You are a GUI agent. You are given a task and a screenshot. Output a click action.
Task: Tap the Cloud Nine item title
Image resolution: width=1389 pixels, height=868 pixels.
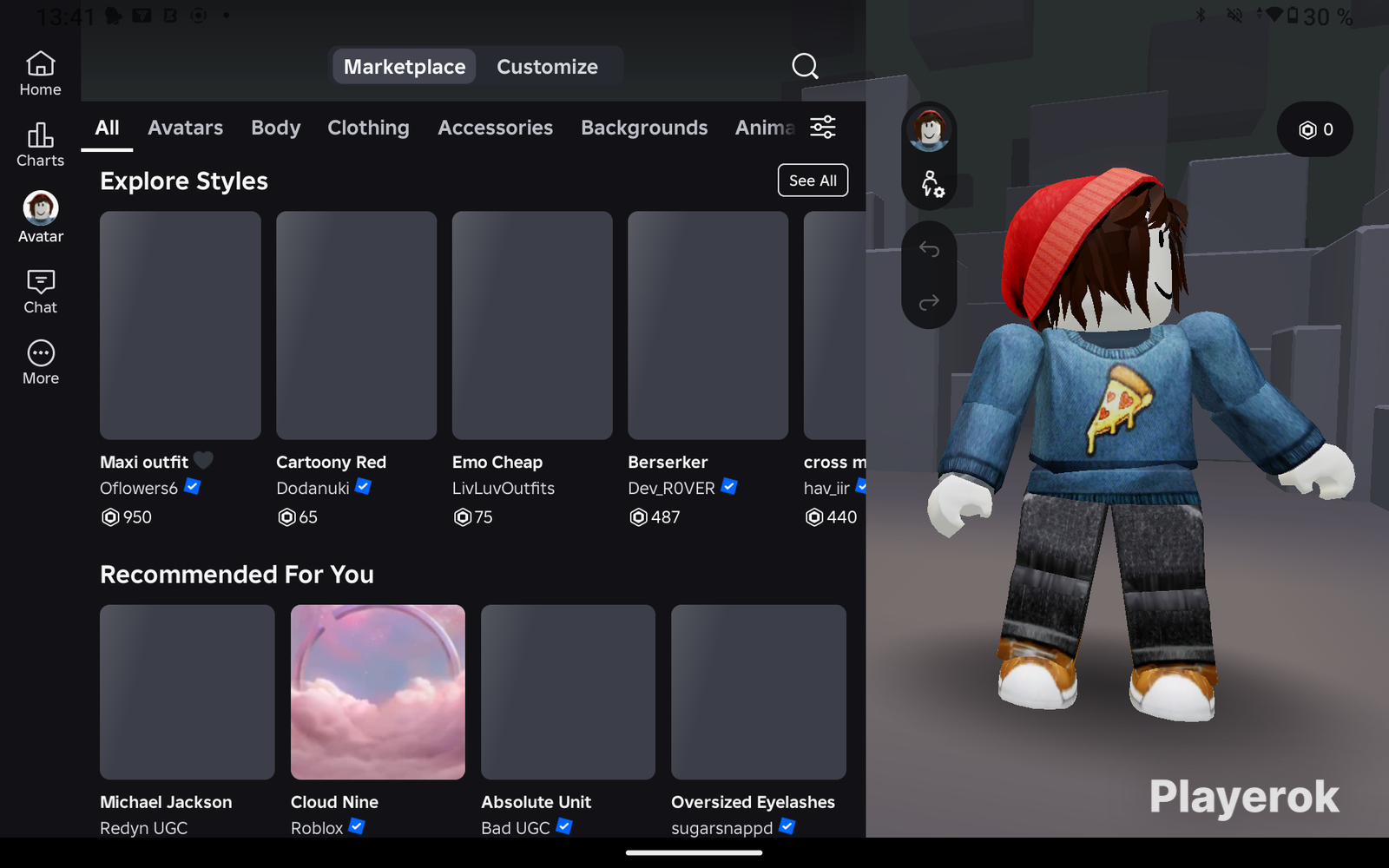[334, 802]
